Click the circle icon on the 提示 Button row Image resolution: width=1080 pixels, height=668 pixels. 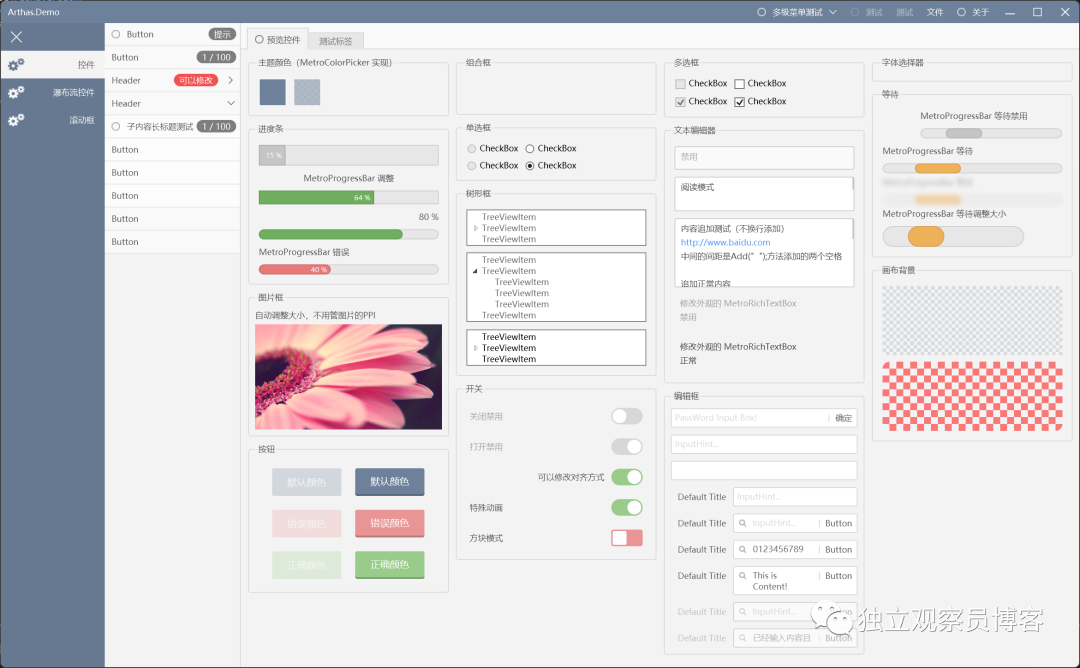coord(116,34)
